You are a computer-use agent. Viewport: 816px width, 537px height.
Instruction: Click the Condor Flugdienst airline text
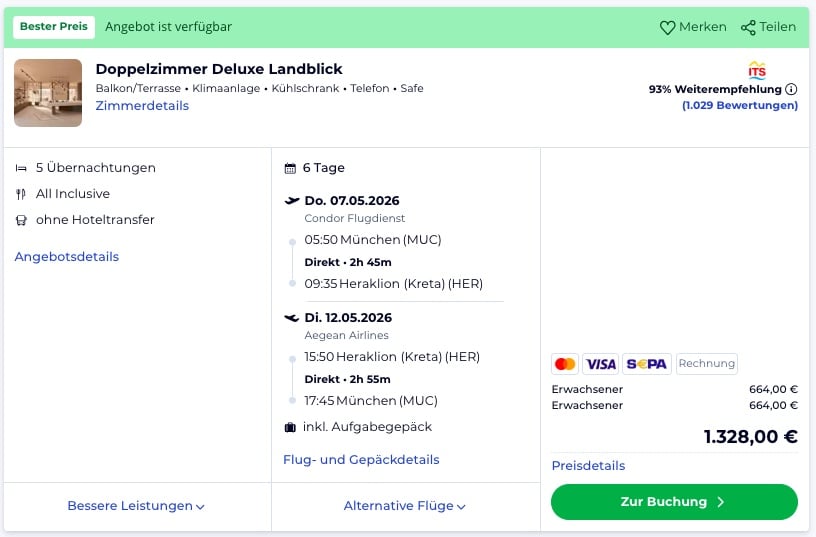tap(354, 219)
